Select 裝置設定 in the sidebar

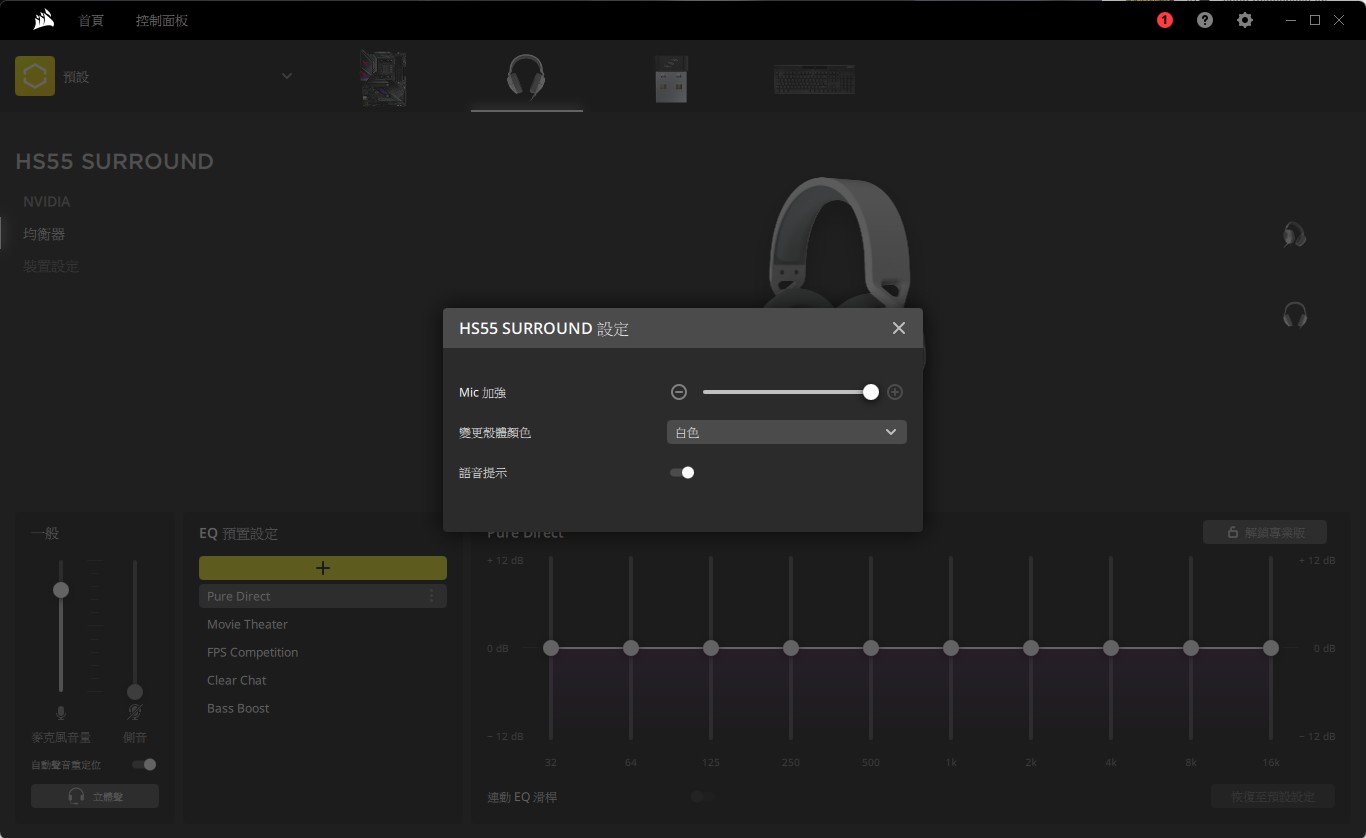51,266
